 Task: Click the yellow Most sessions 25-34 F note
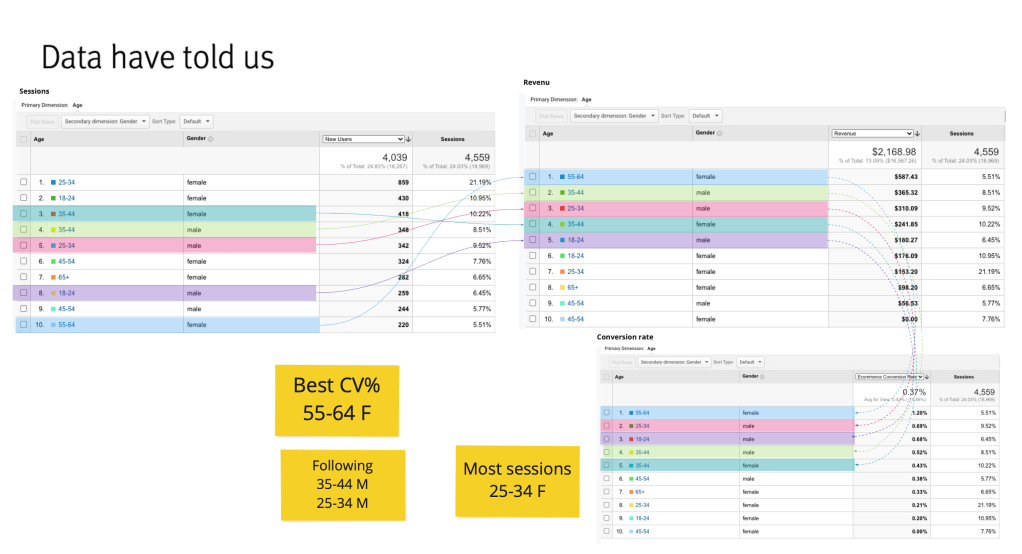coord(517,481)
